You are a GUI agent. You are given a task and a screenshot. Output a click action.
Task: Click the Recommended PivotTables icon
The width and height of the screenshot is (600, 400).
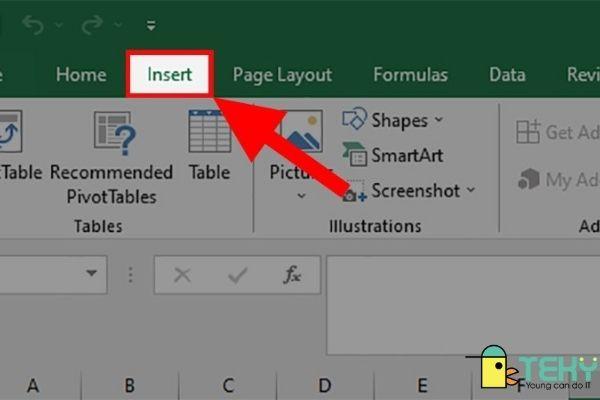pos(114,133)
